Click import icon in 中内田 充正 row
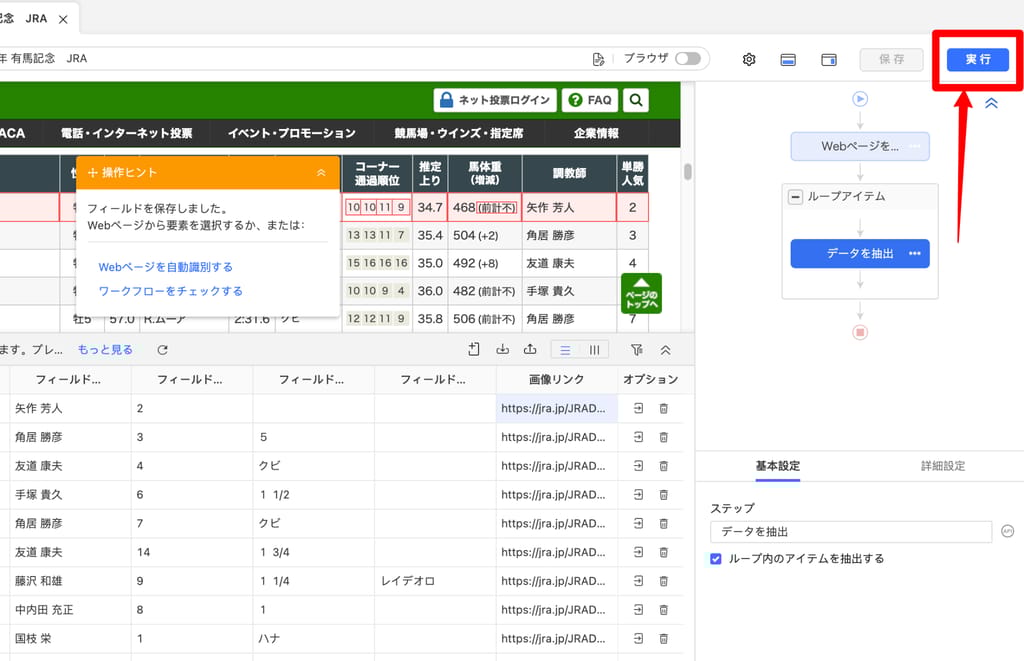1024x661 pixels. point(638,609)
